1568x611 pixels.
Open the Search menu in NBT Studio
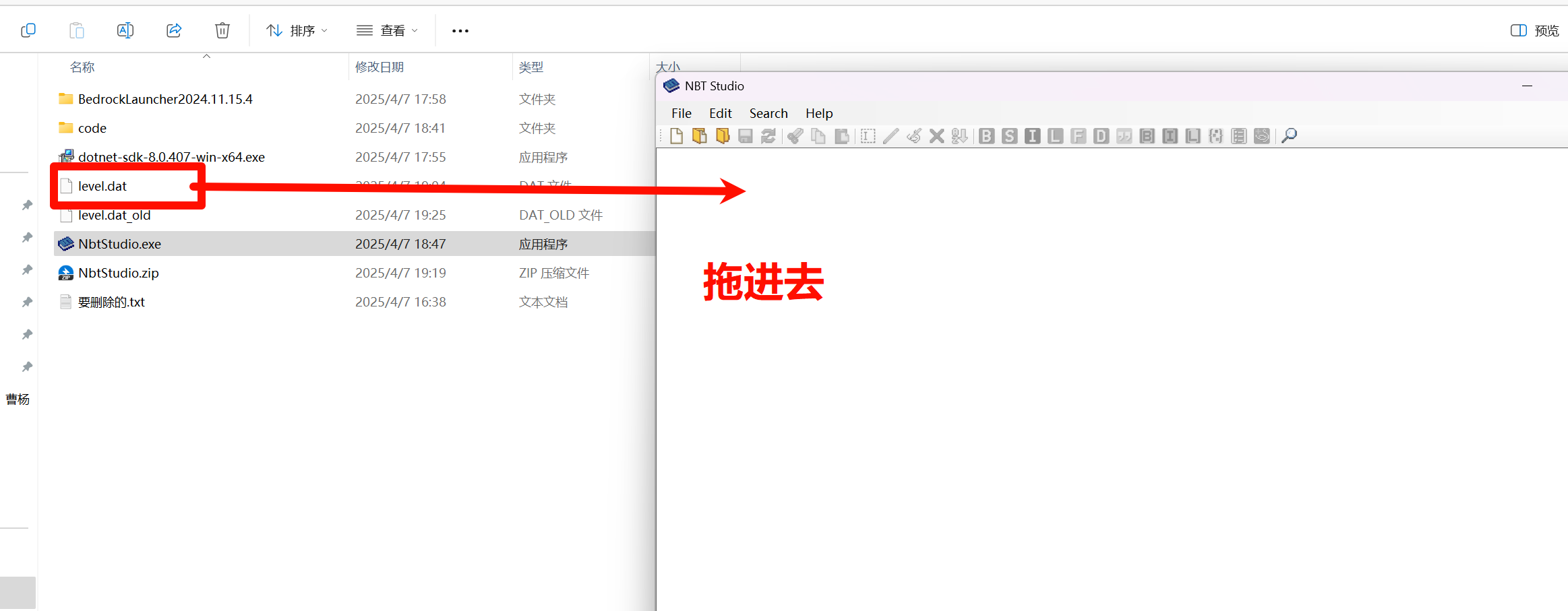768,113
